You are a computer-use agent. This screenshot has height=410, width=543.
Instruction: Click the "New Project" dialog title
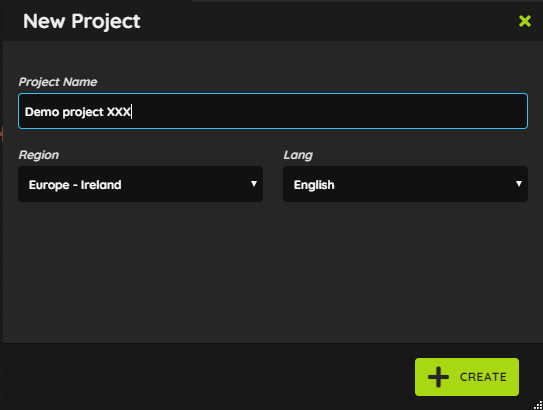point(82,21)
